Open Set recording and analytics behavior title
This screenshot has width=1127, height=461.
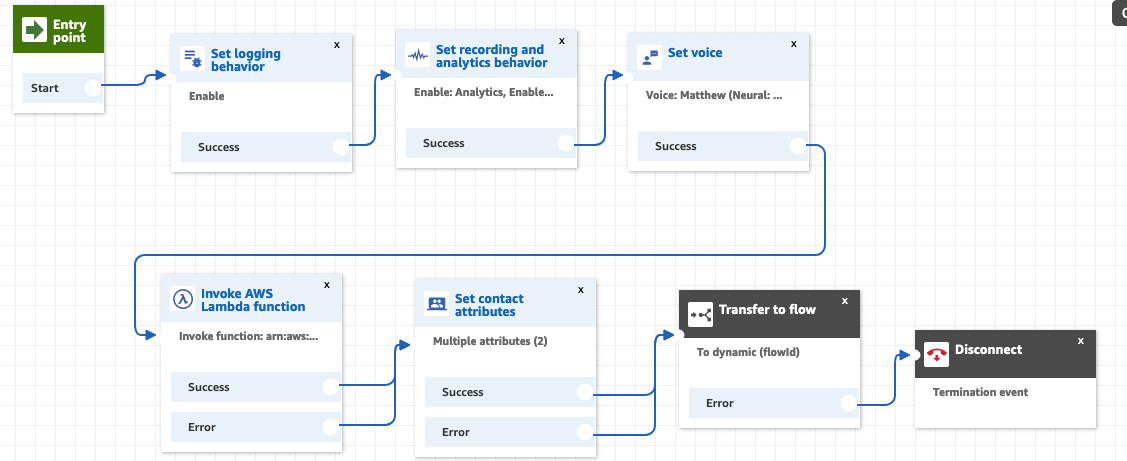pos(492,56)
